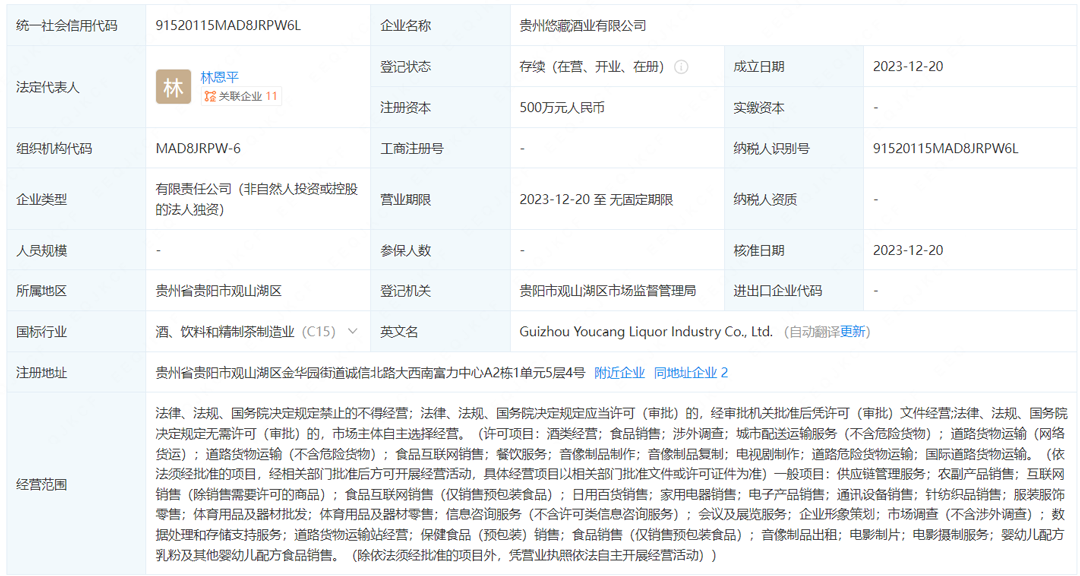Select credit code 91520115MAD8JRPW6L in first row

[228, 25]
